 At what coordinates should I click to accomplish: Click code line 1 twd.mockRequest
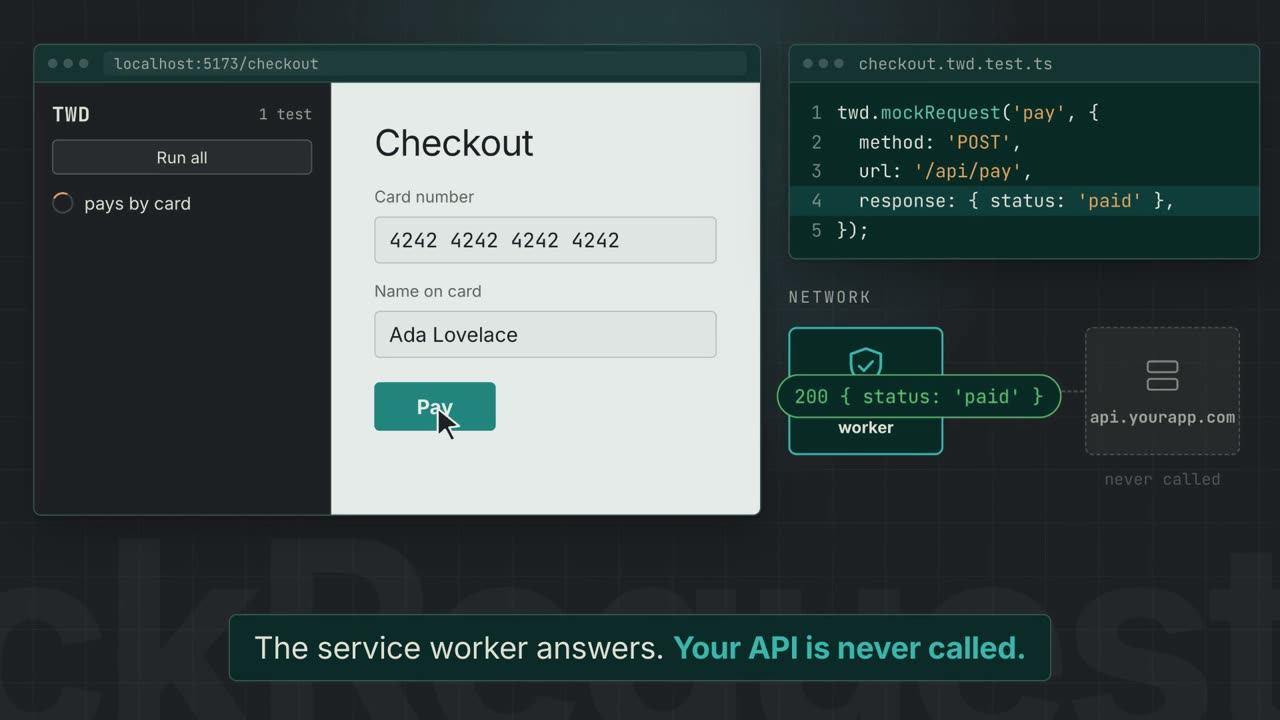pyautogui.click(x=968, y=113)
